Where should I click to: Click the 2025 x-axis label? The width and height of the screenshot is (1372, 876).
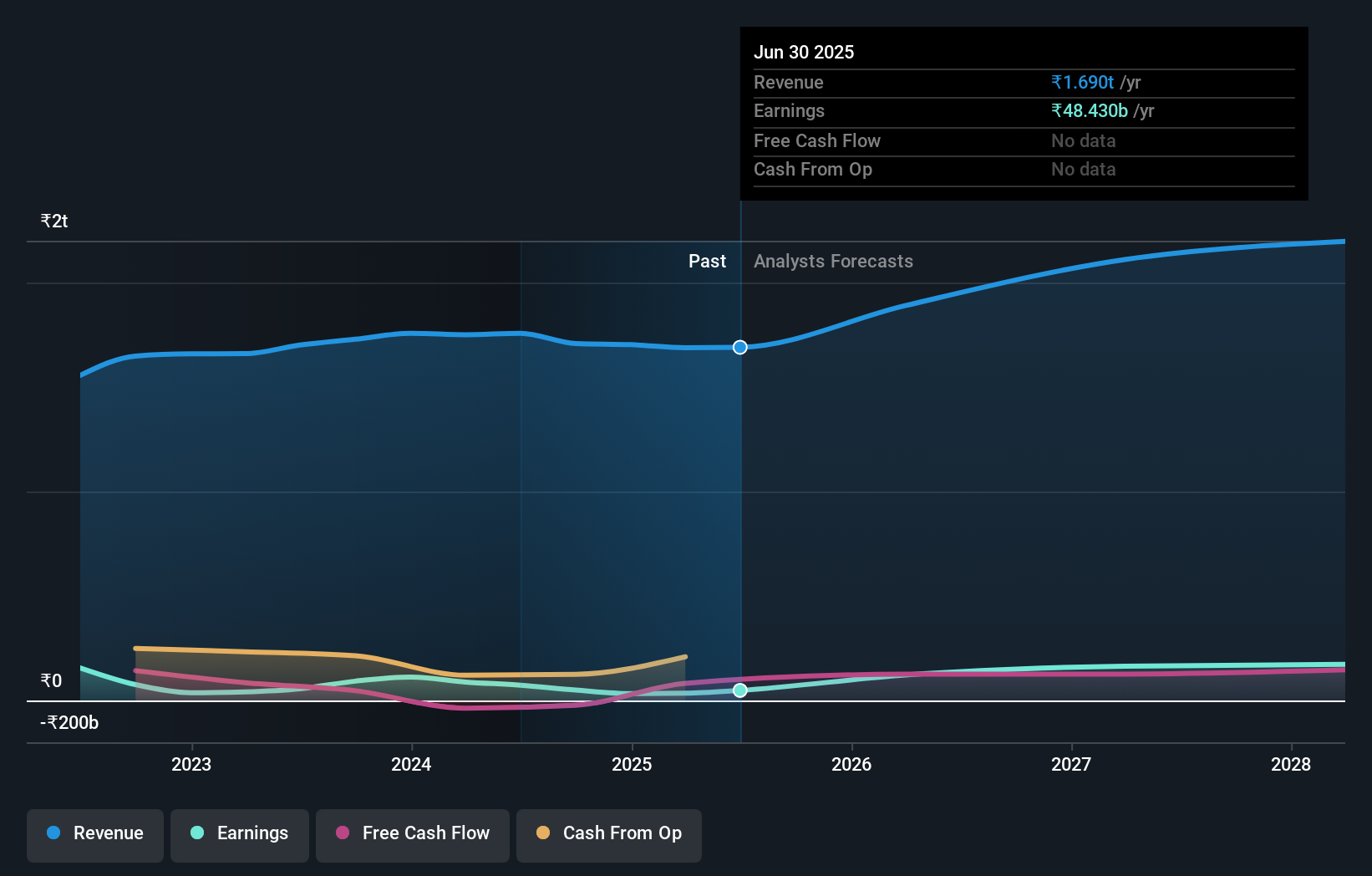point(632,764)
